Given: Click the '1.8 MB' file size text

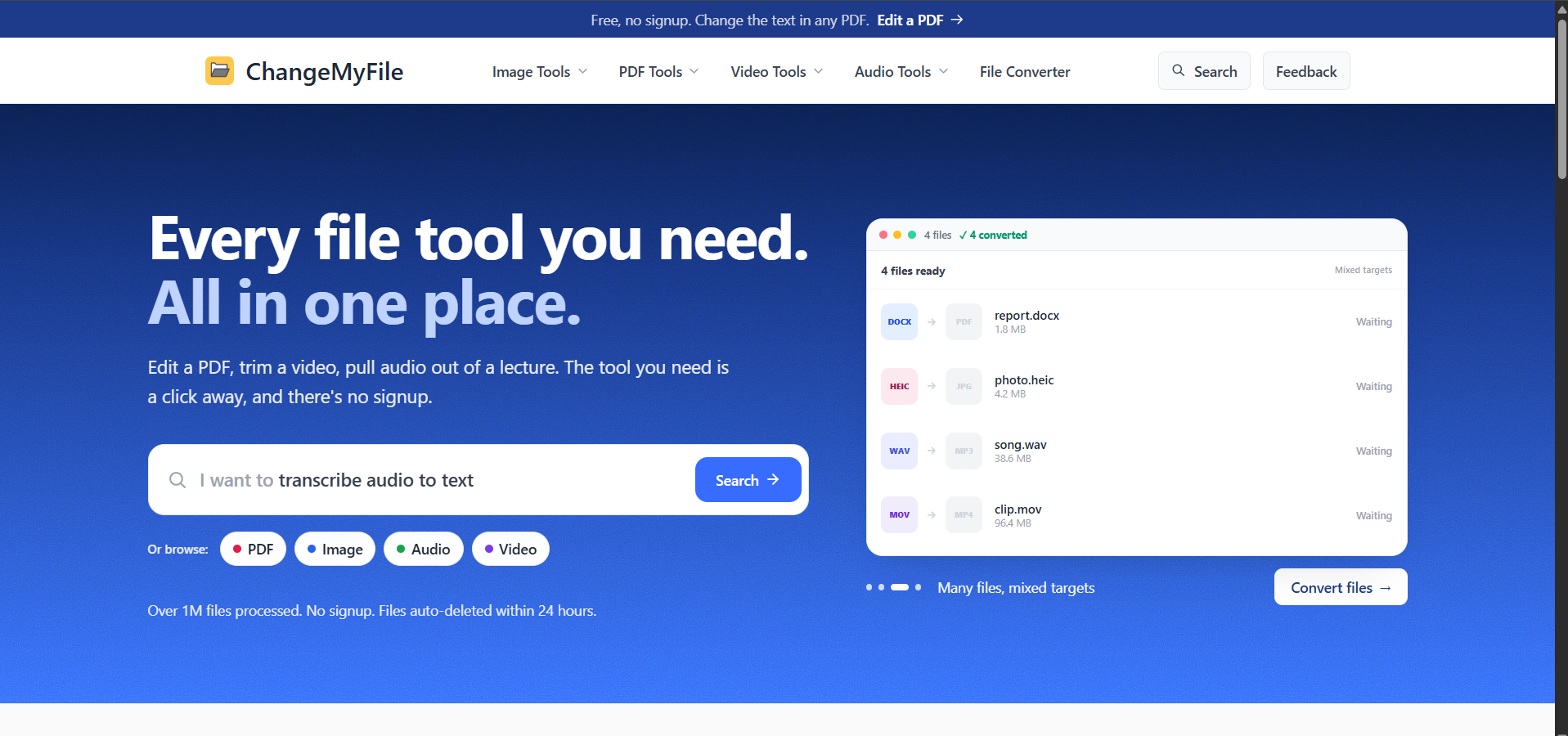Looking at the screenshot, I should [1010, 330].
